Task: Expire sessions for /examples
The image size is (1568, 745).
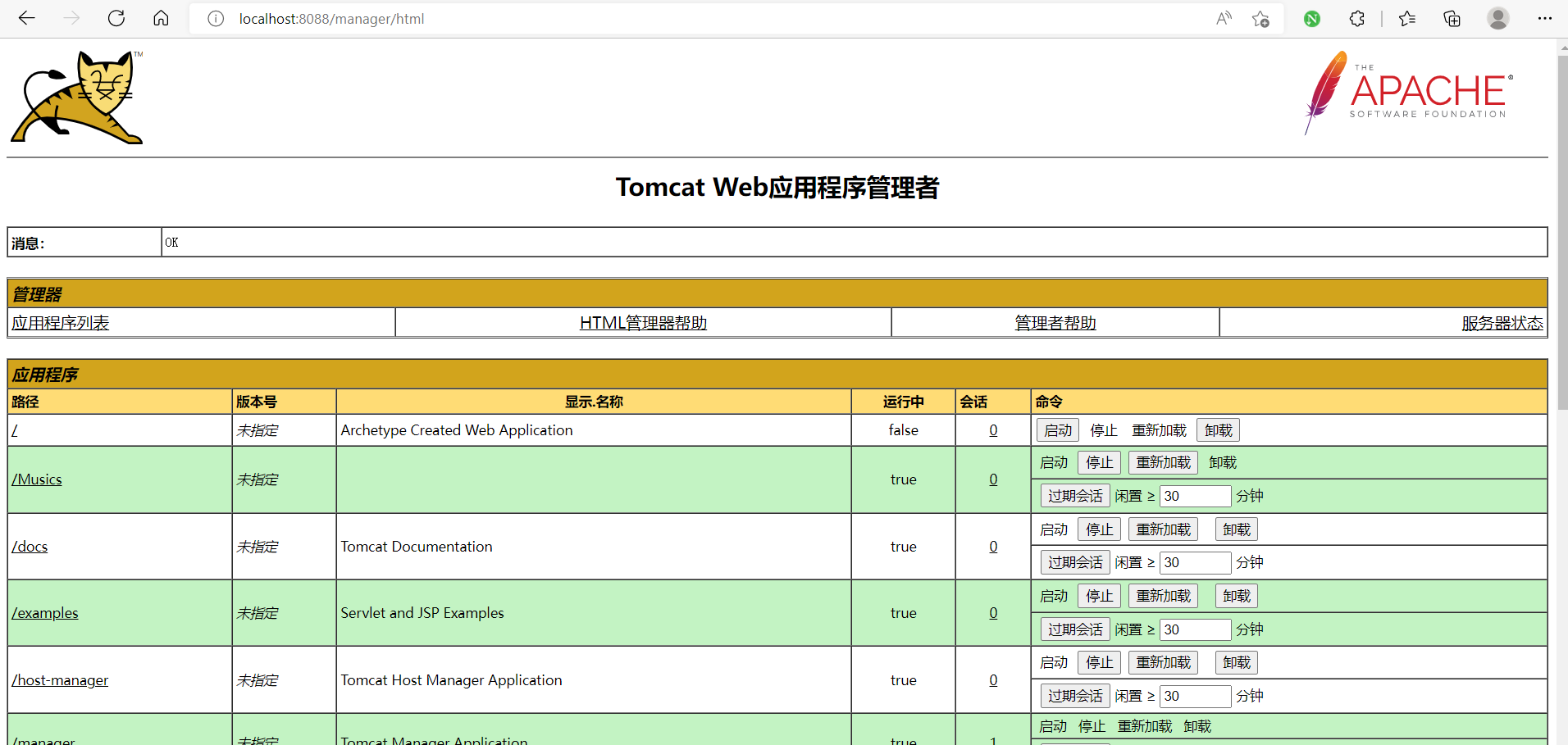Action: point(1075,629)
